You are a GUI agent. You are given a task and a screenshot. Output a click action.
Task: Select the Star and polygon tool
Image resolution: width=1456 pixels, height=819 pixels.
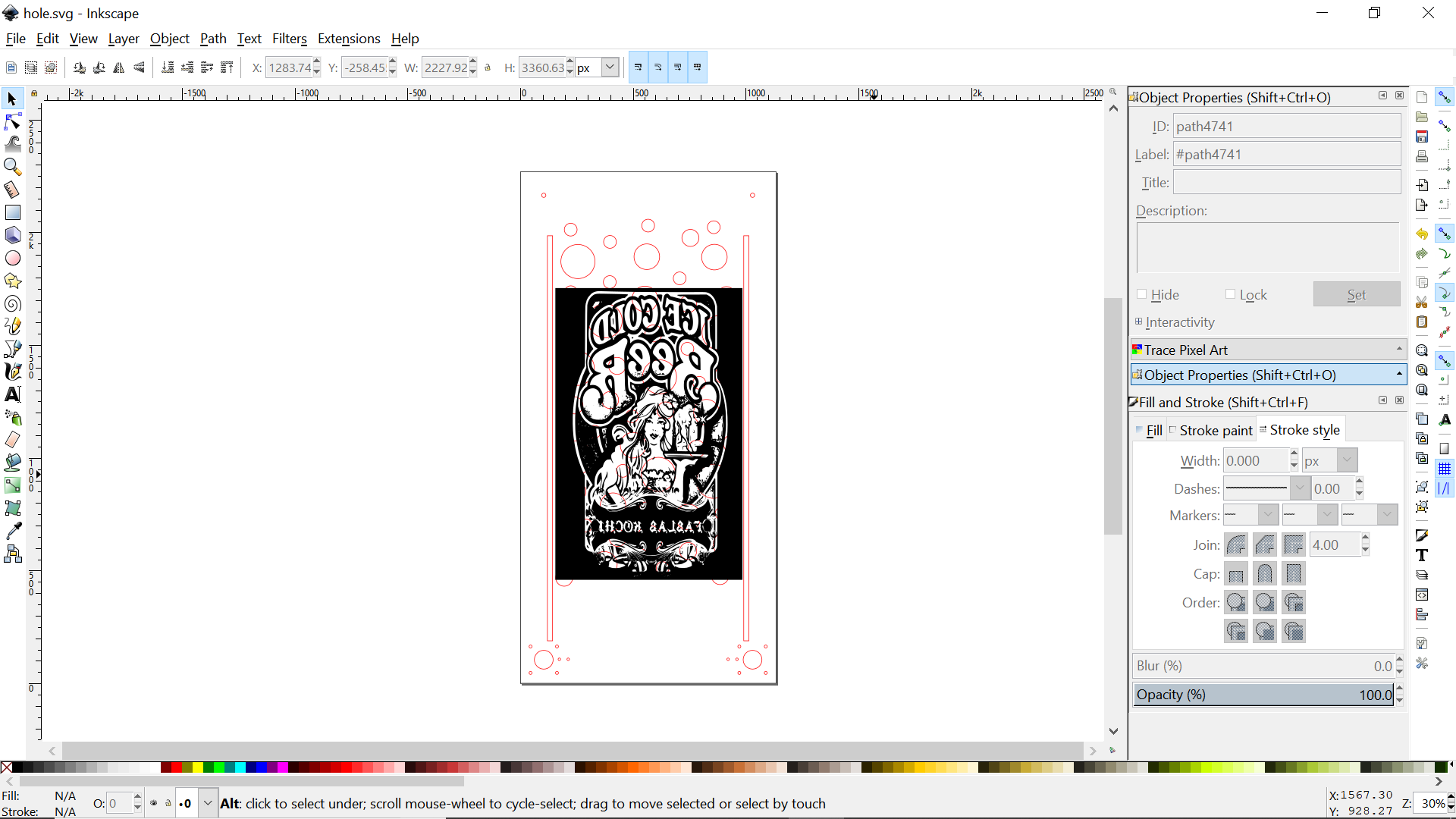point(13,281)
